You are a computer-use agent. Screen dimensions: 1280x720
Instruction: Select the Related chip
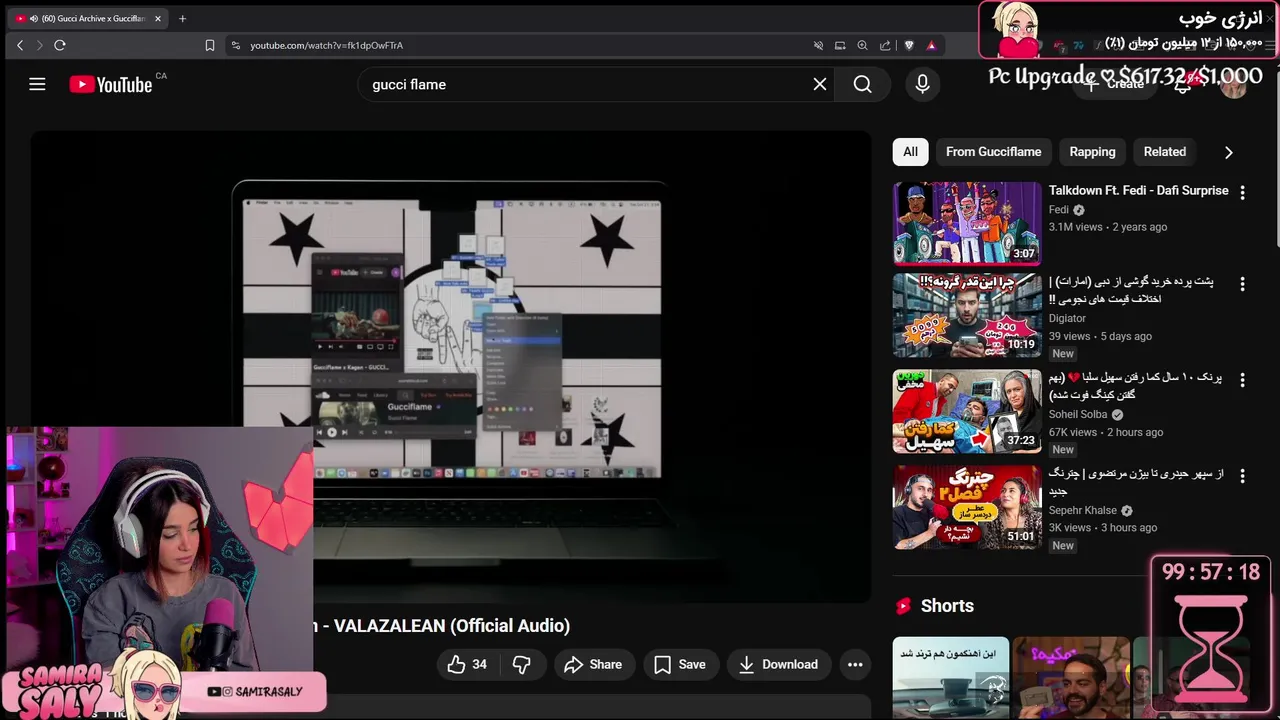1165,152
